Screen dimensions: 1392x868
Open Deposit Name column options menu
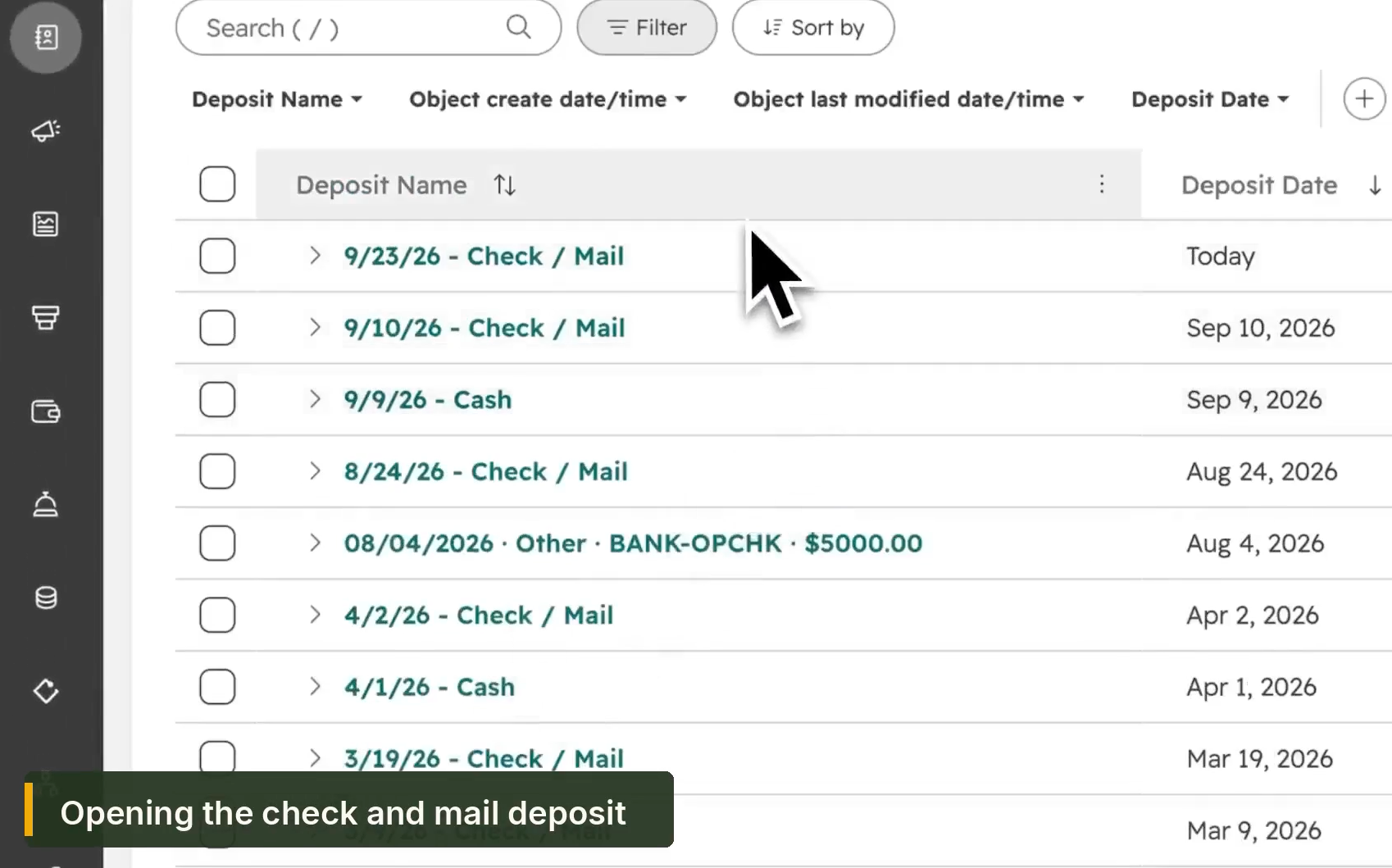pyautogui.click(x=1102, y=184)
